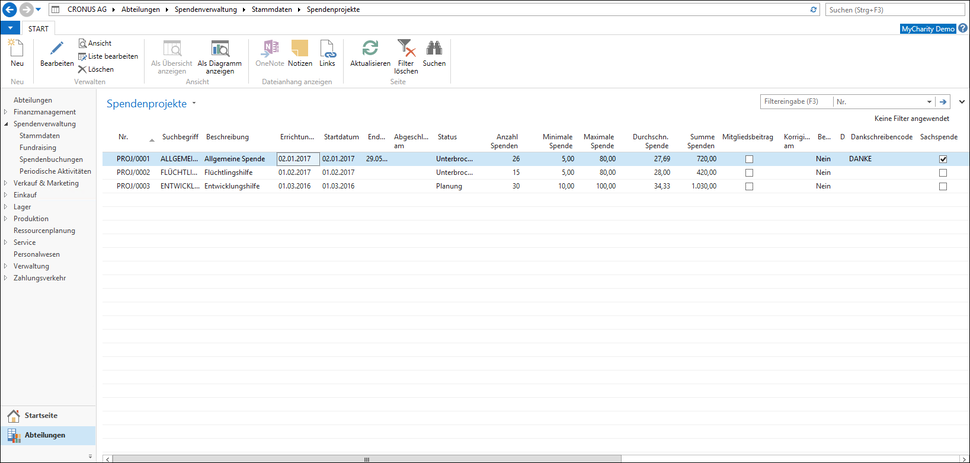Open the Spendenprojekte title dropdown arrow
Image resolution: width=970 pixels, height=463 pixels.
coord(194,103)
